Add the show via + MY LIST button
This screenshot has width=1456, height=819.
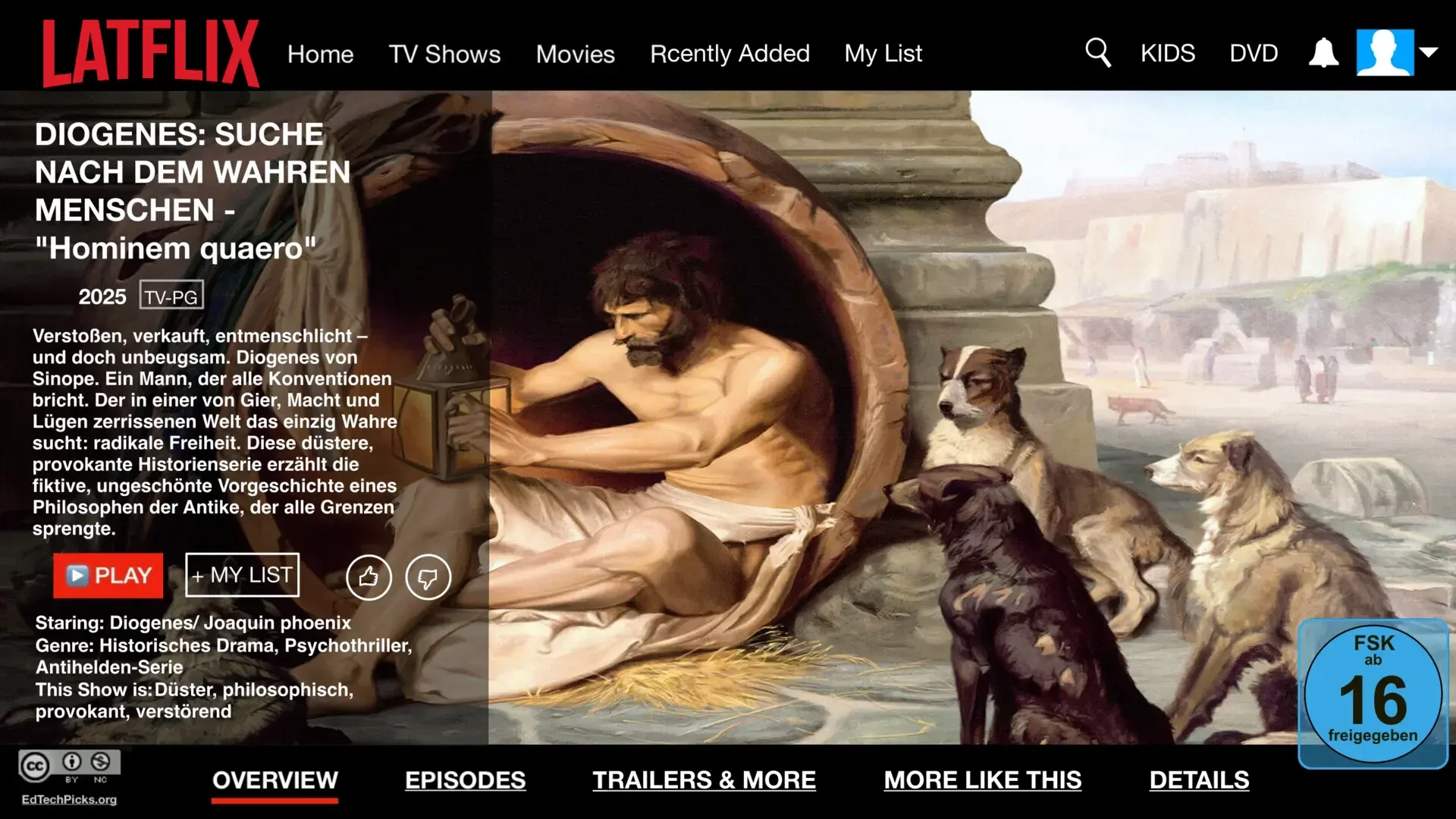pos(242,576)
